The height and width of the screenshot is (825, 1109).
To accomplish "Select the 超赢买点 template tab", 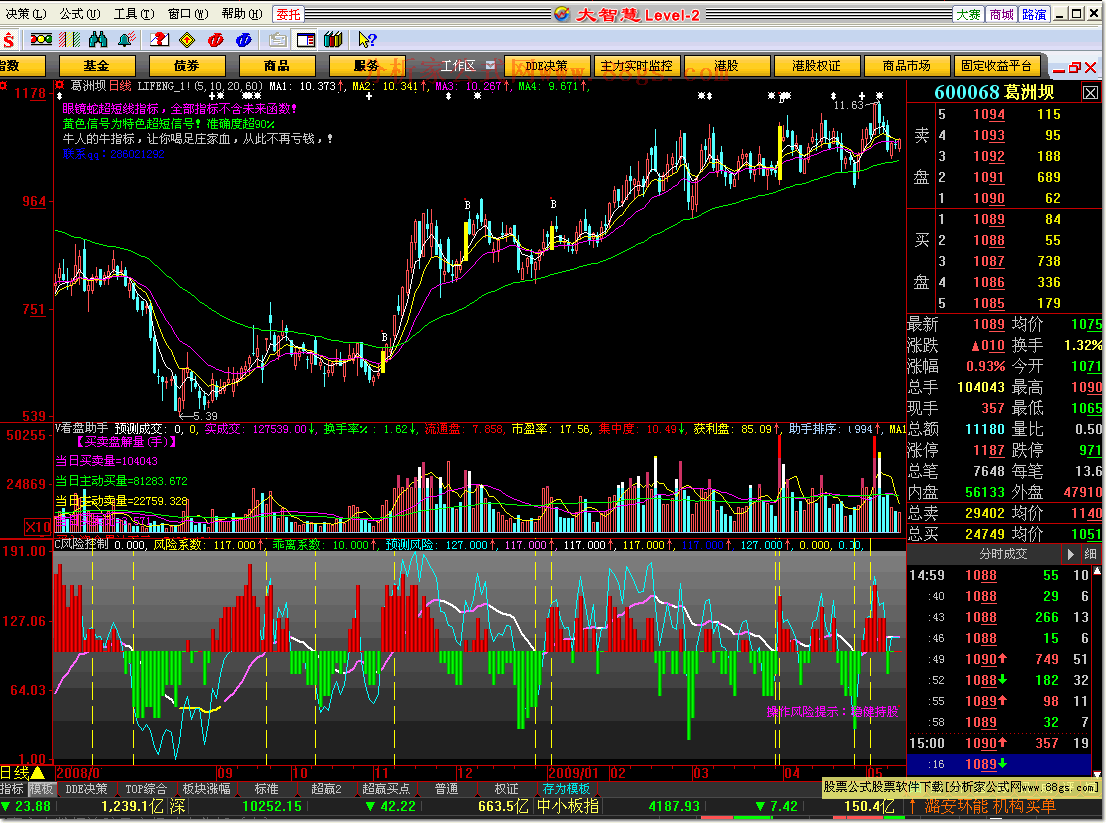I will pyautogui.click(x=385, y=789).
